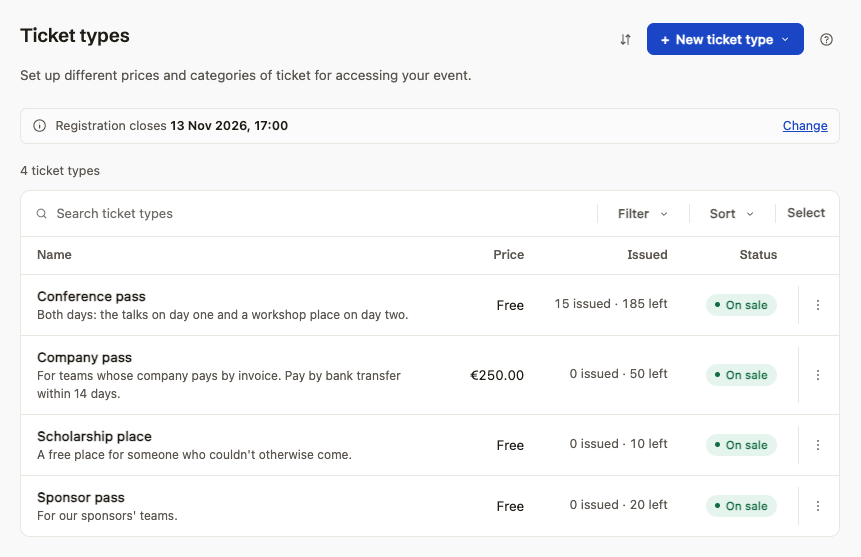
Task: Open the help question mark icon
Action: pyautogui.click(x=826, y=40)
